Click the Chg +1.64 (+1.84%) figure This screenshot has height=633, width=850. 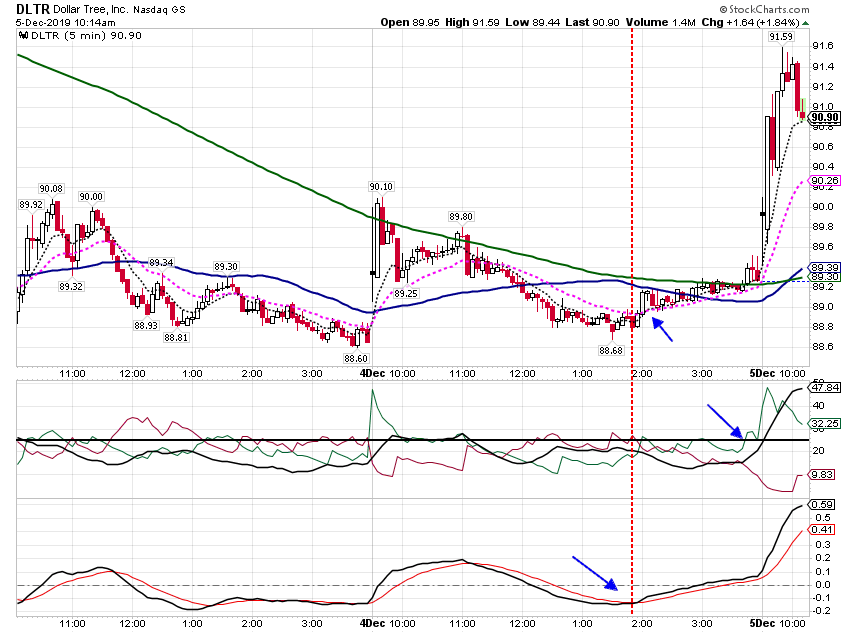[750, 22]
